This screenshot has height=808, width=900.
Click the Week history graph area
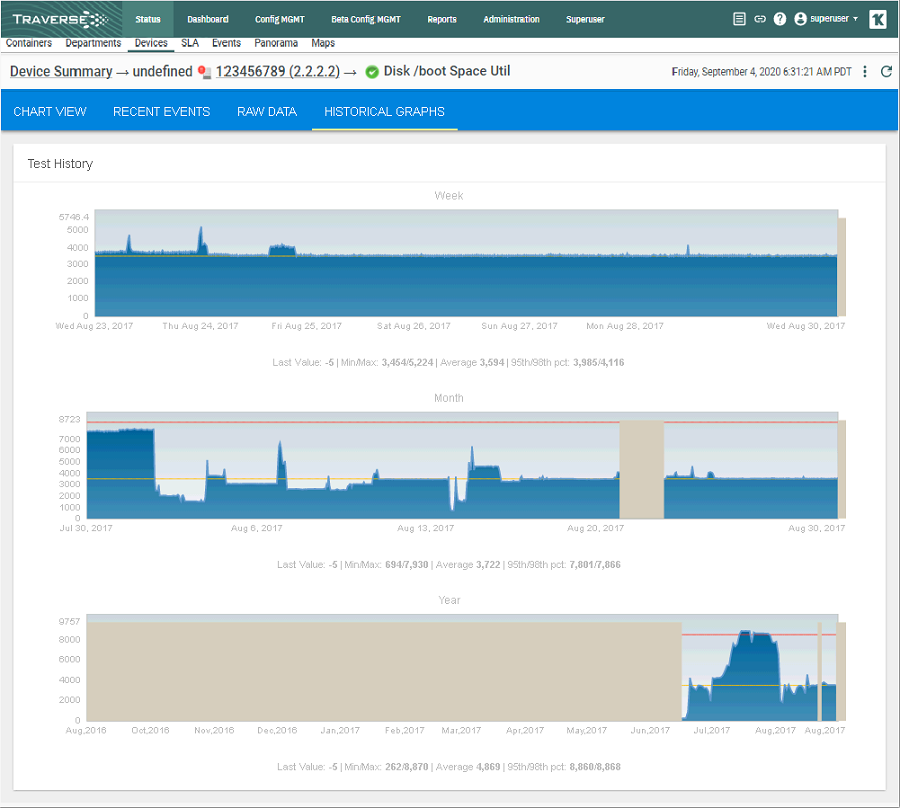[466, 263]
